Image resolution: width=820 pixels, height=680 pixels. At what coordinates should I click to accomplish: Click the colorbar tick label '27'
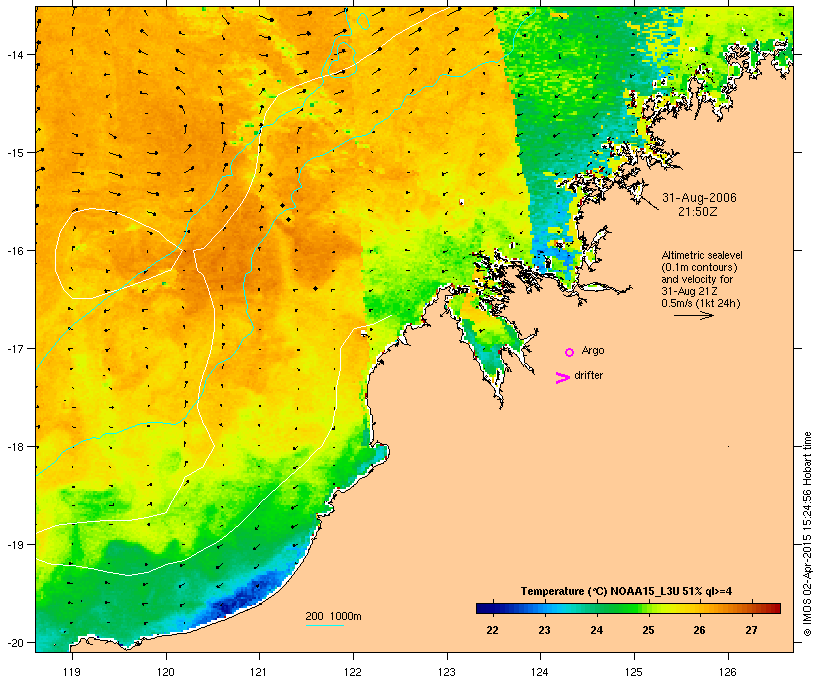coord(751,630)
